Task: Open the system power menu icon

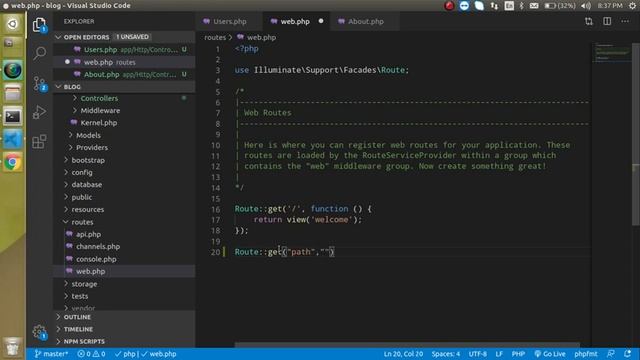Action: [x=632, y=6]
